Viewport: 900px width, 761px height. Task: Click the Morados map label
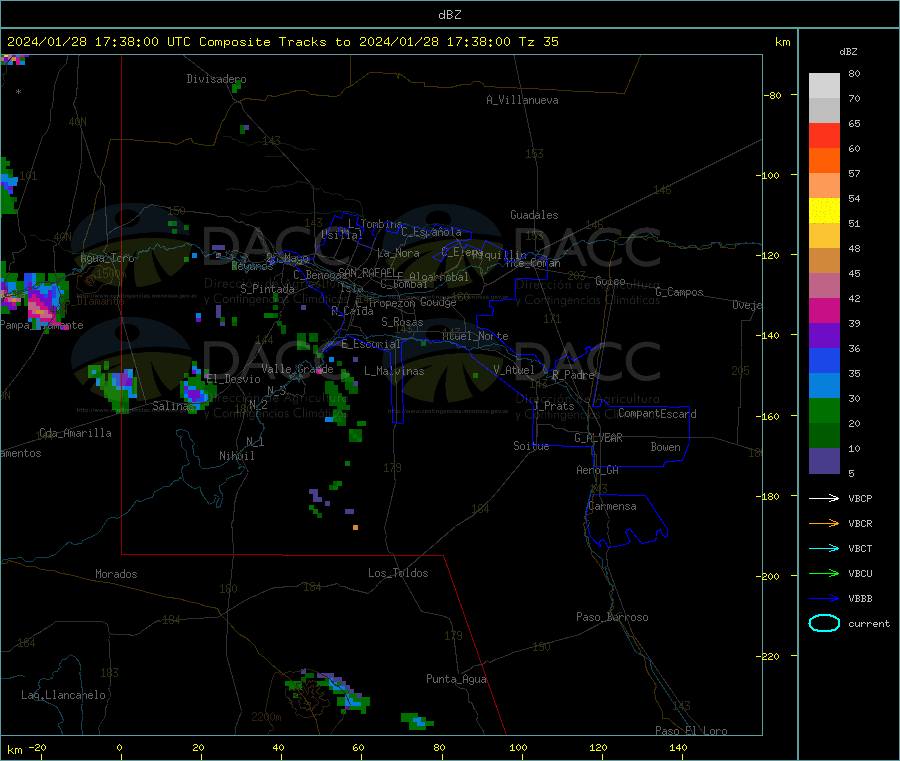pyautogui.click(x=116, y=574)
